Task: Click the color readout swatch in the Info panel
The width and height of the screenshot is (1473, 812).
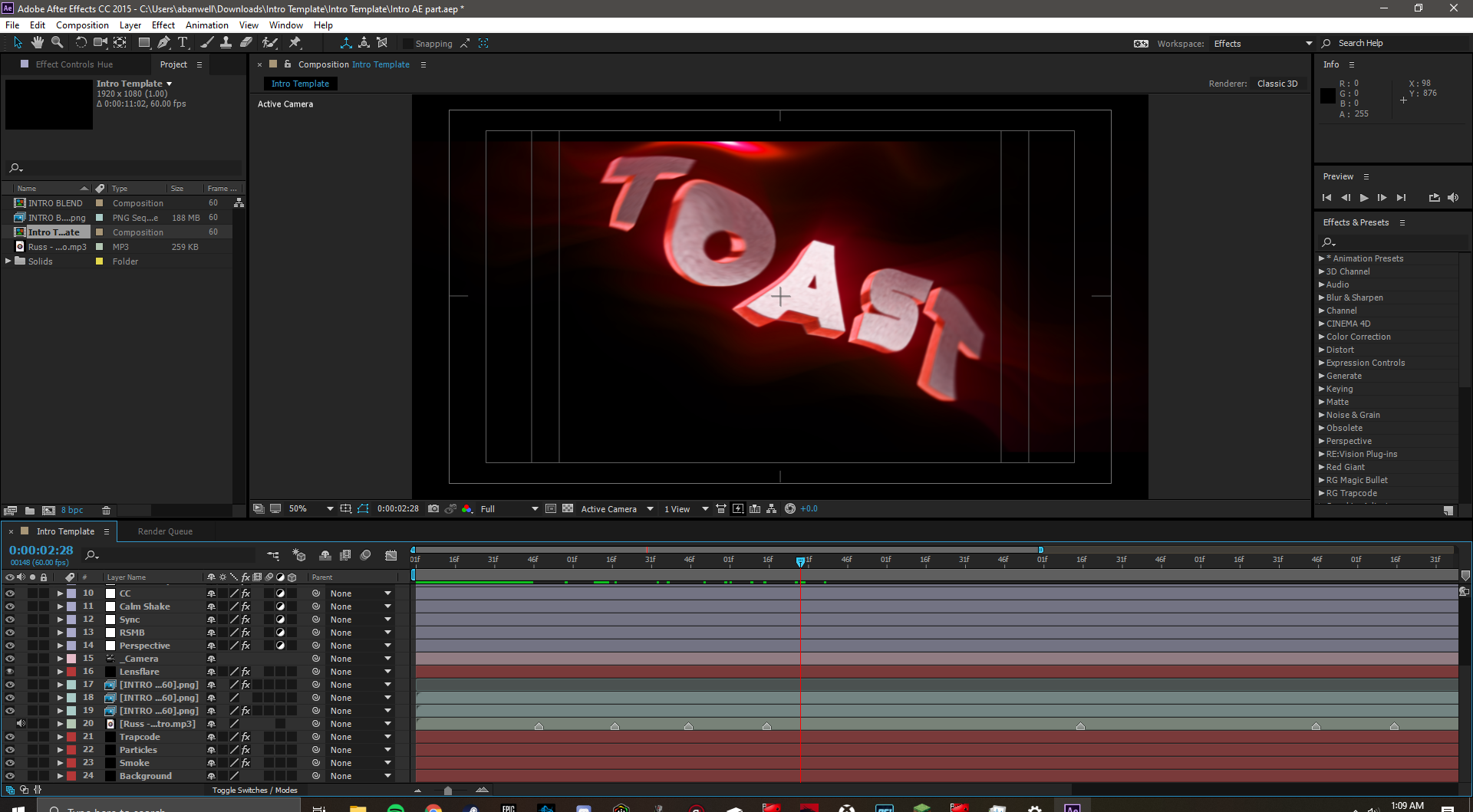Action: pyautogui.click(x=1329, y=96)
